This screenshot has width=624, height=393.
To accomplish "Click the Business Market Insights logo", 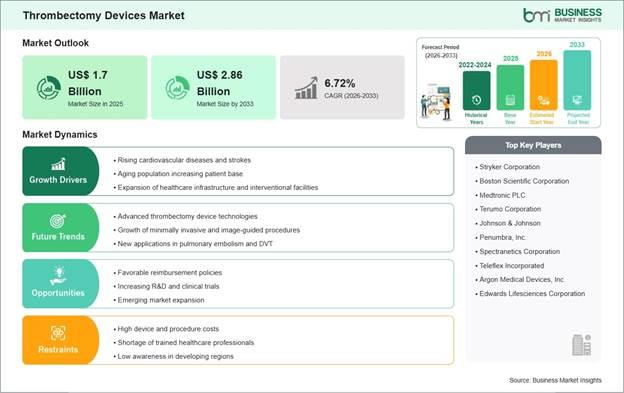I will coord(562,15).
